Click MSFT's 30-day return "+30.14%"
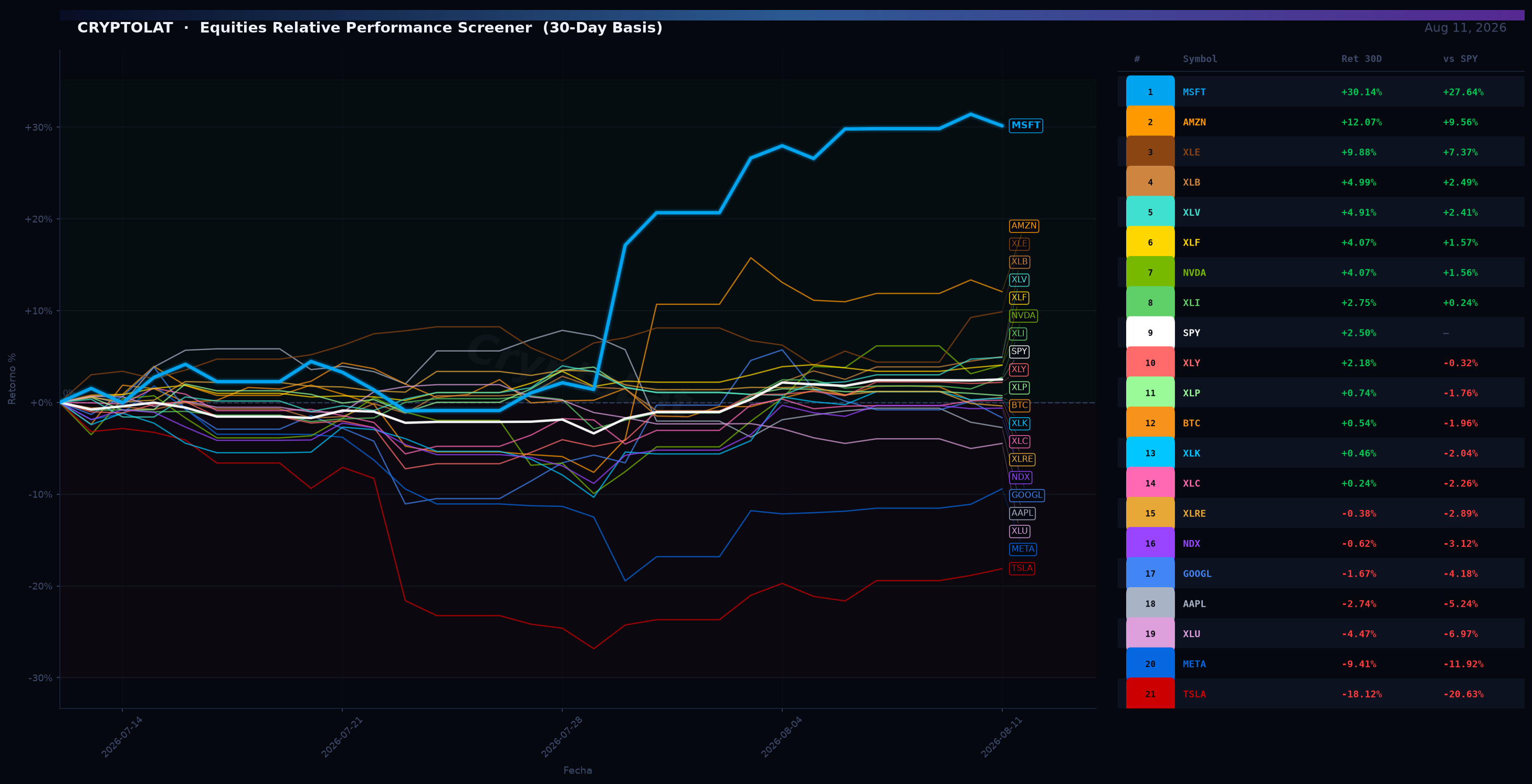 (x=1361, y=92)
